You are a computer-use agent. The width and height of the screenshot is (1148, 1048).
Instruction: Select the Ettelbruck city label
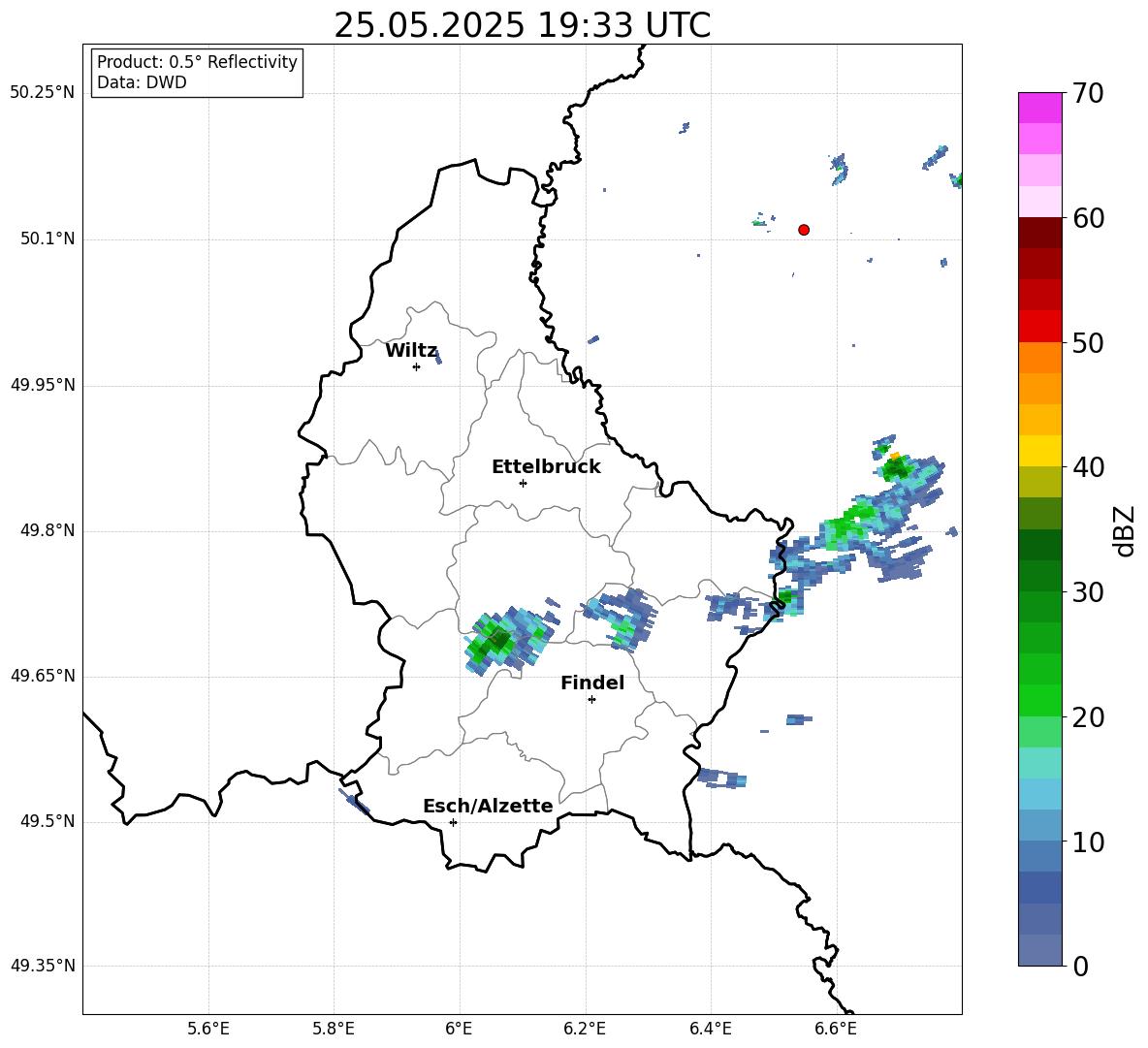pos(546,467)
